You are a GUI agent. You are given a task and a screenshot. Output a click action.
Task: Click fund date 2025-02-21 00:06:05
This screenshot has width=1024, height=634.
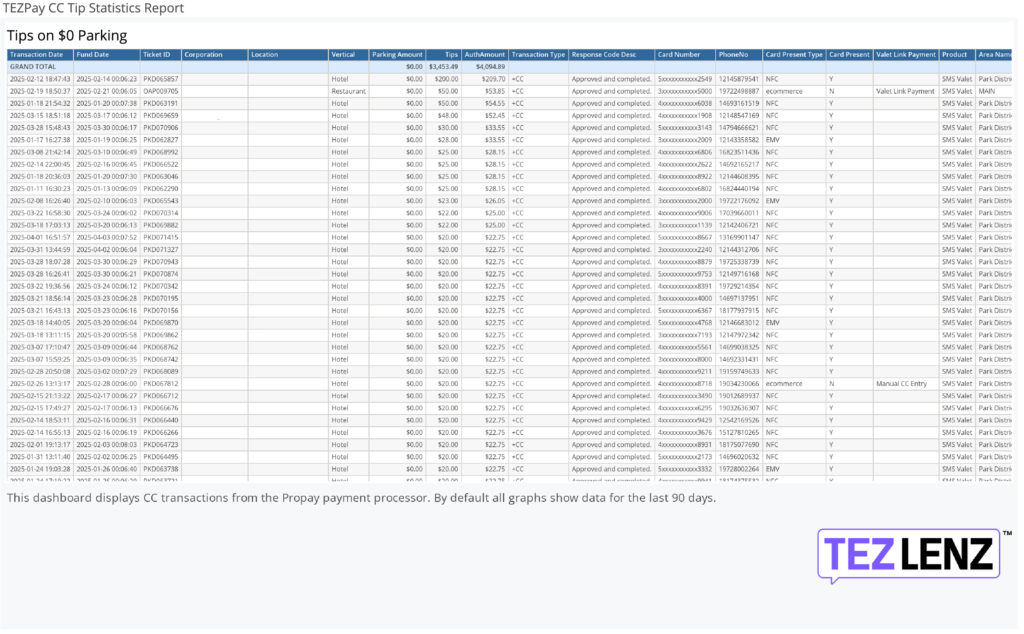107,91
